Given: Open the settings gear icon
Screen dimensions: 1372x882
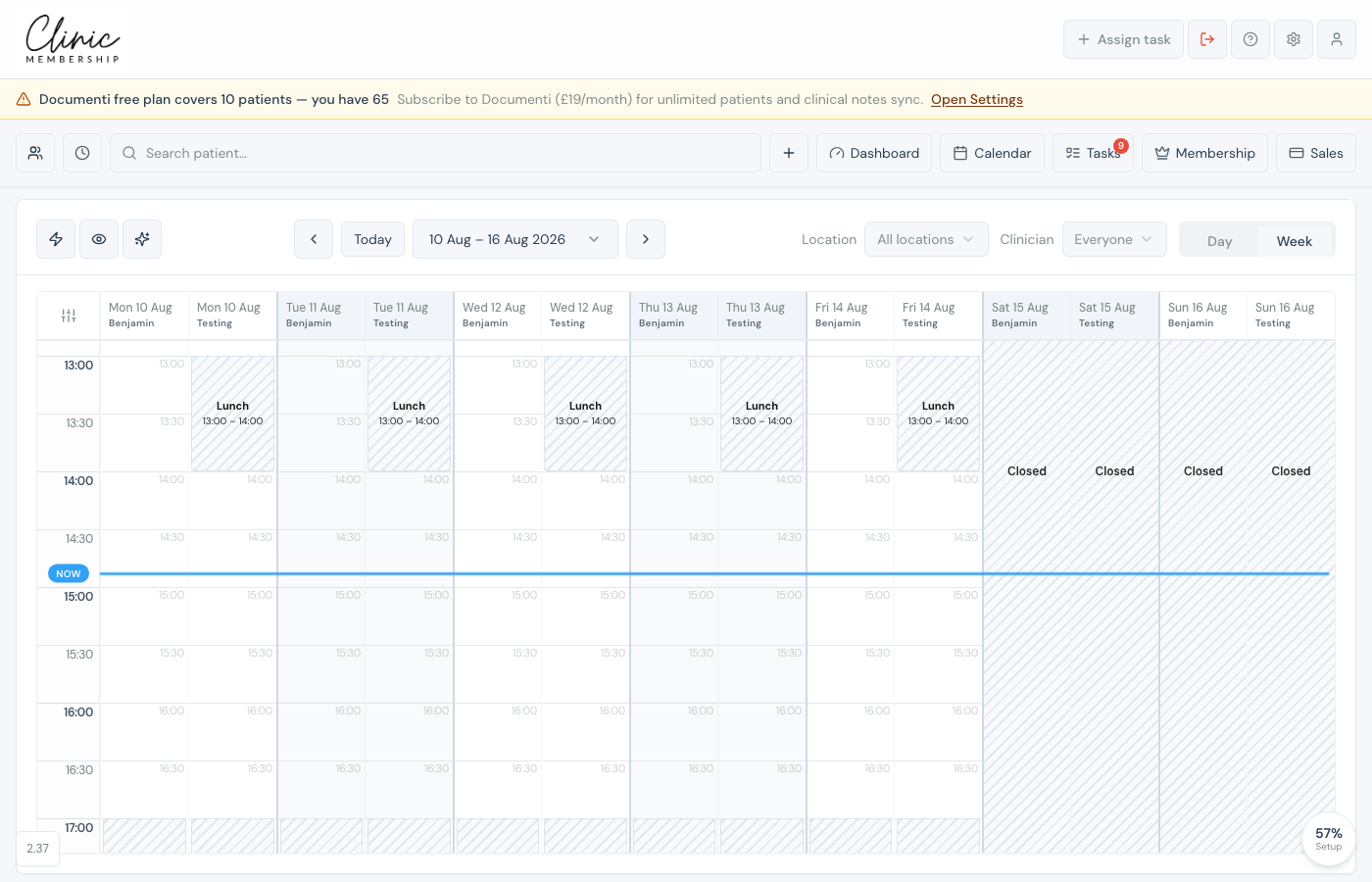Looking at the screenshot, I should coord(1294,39).
